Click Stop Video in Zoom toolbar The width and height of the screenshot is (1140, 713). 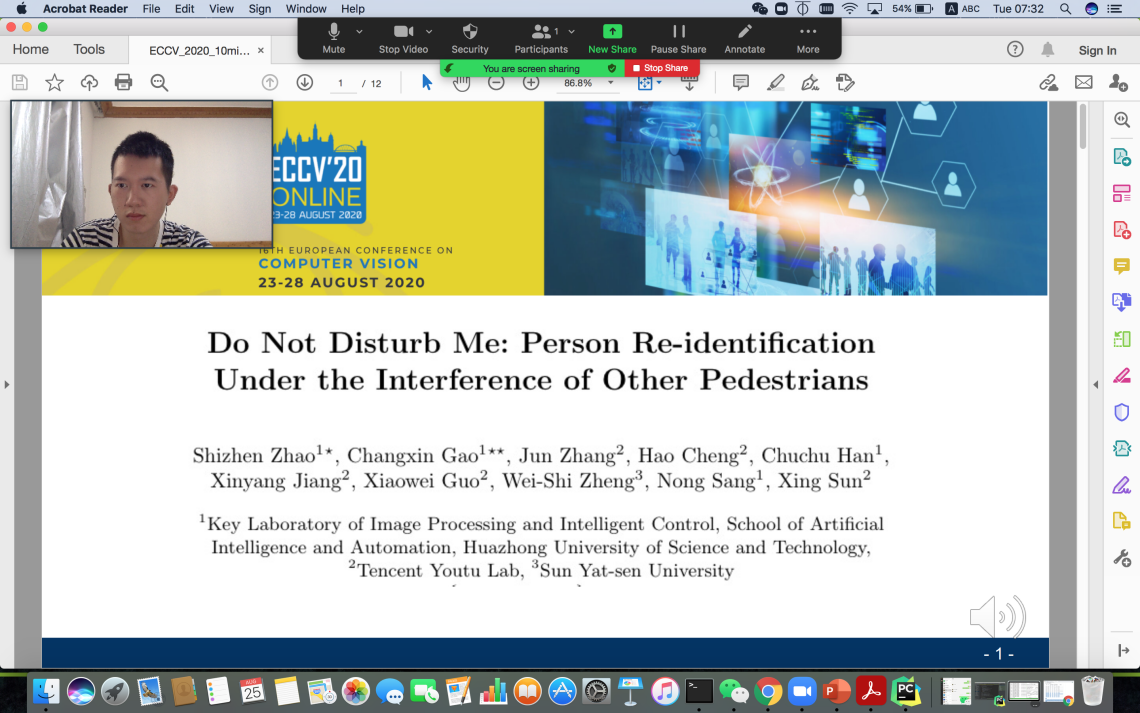(x=403, y=38)
